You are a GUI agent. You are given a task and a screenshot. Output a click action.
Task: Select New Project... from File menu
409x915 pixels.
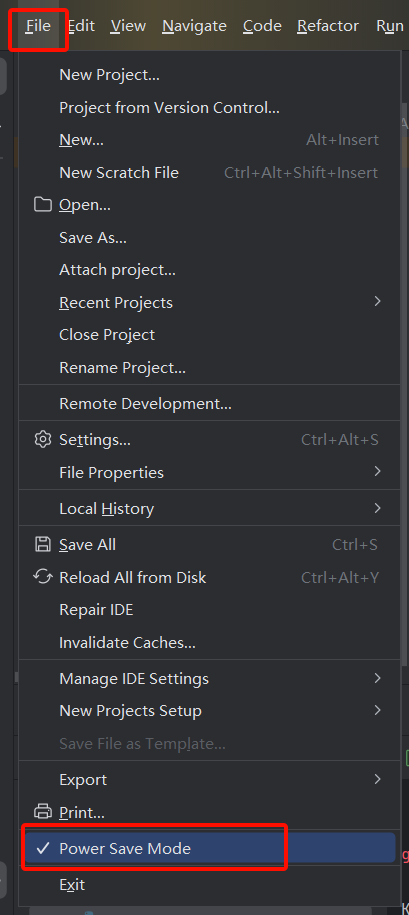click(x=109, y=75)
